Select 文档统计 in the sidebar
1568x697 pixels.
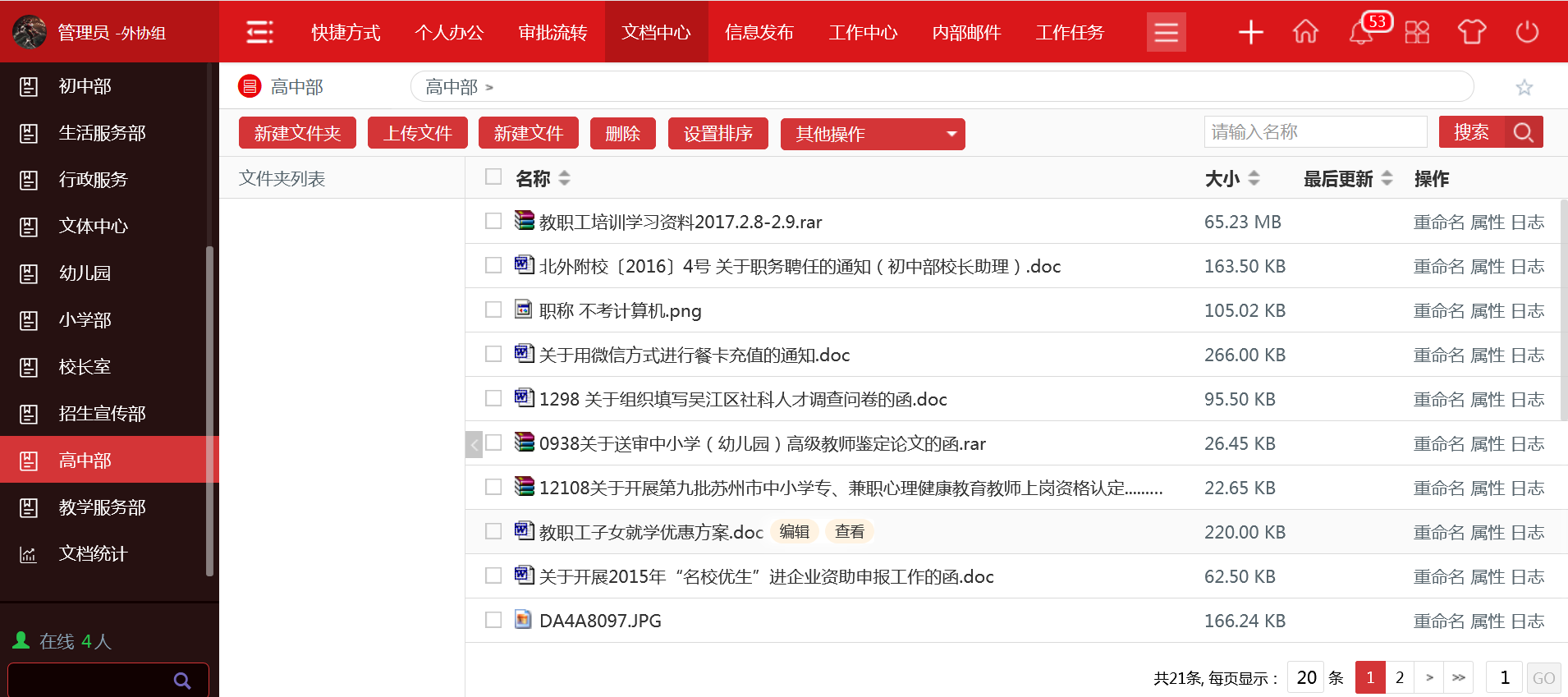click(x=93, y=554)
